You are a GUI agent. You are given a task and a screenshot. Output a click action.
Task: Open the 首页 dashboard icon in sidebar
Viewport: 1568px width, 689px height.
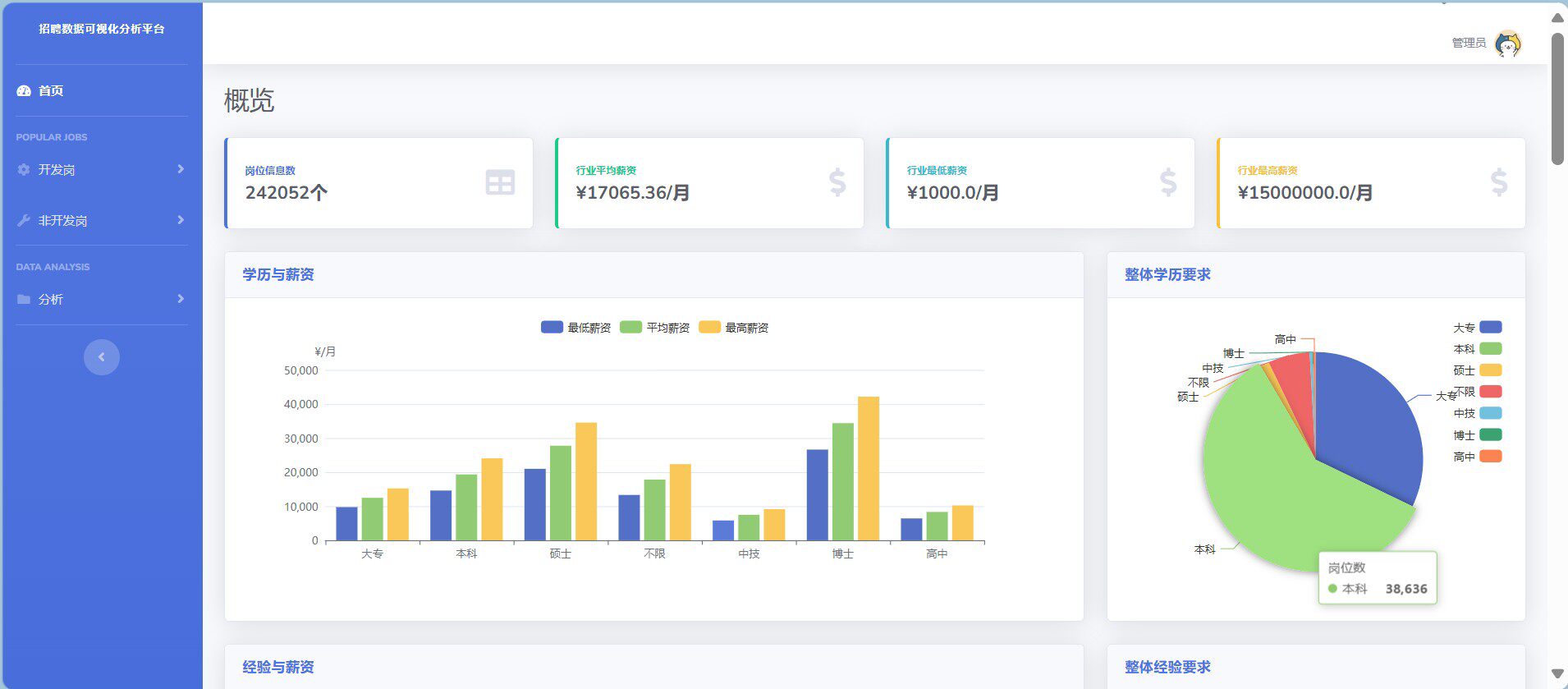[24, 91]
